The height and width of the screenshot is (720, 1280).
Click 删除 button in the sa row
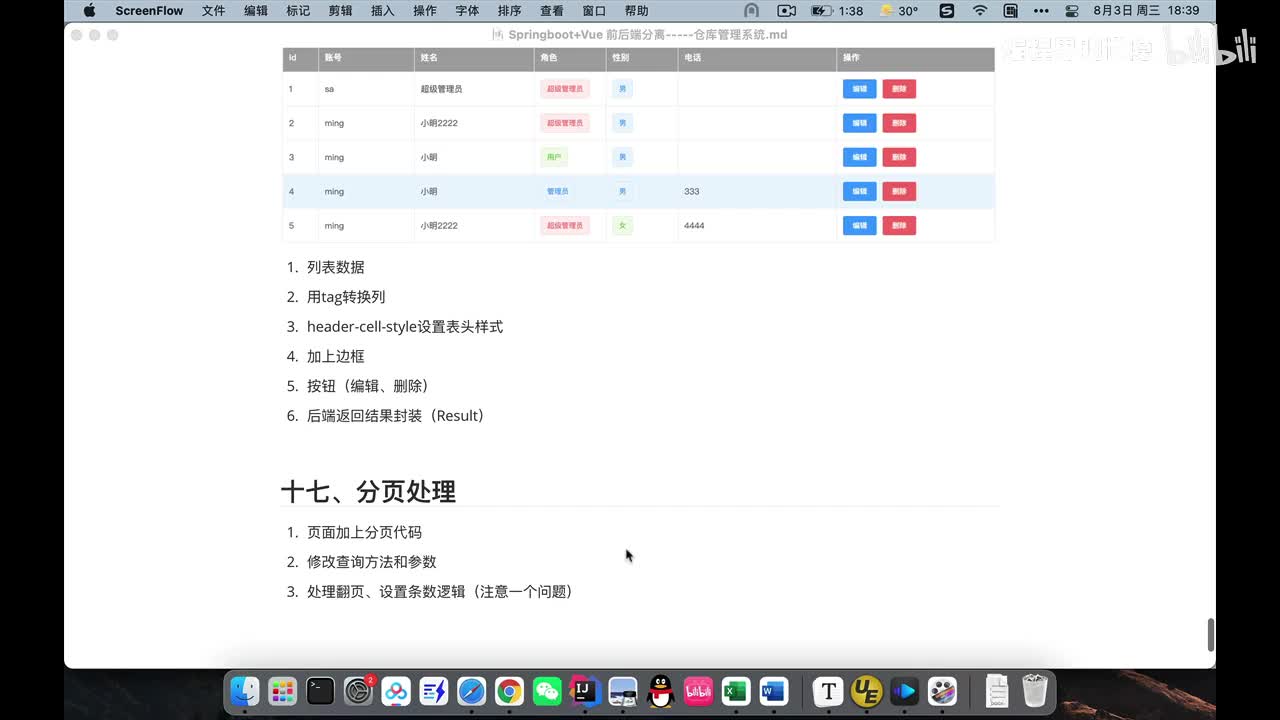pyautogui.click(x=899, y=89)
